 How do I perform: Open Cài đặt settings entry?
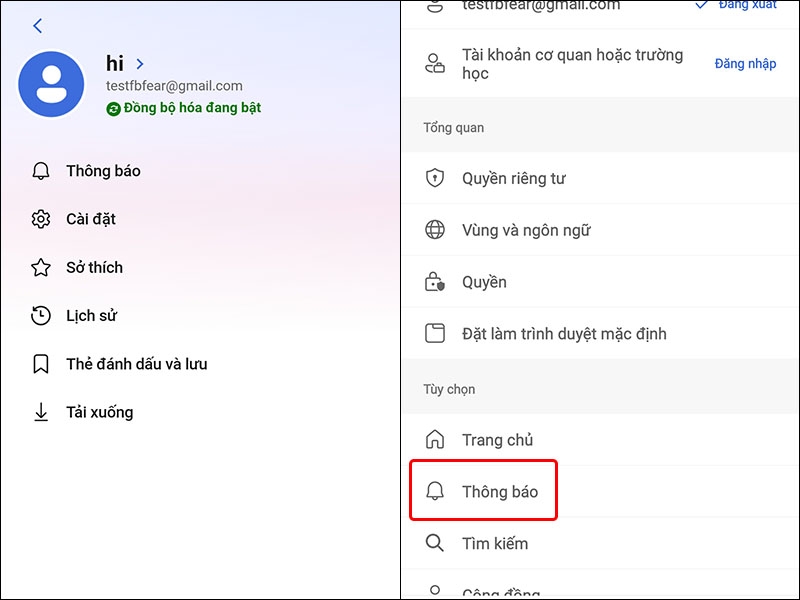[91, 219]
